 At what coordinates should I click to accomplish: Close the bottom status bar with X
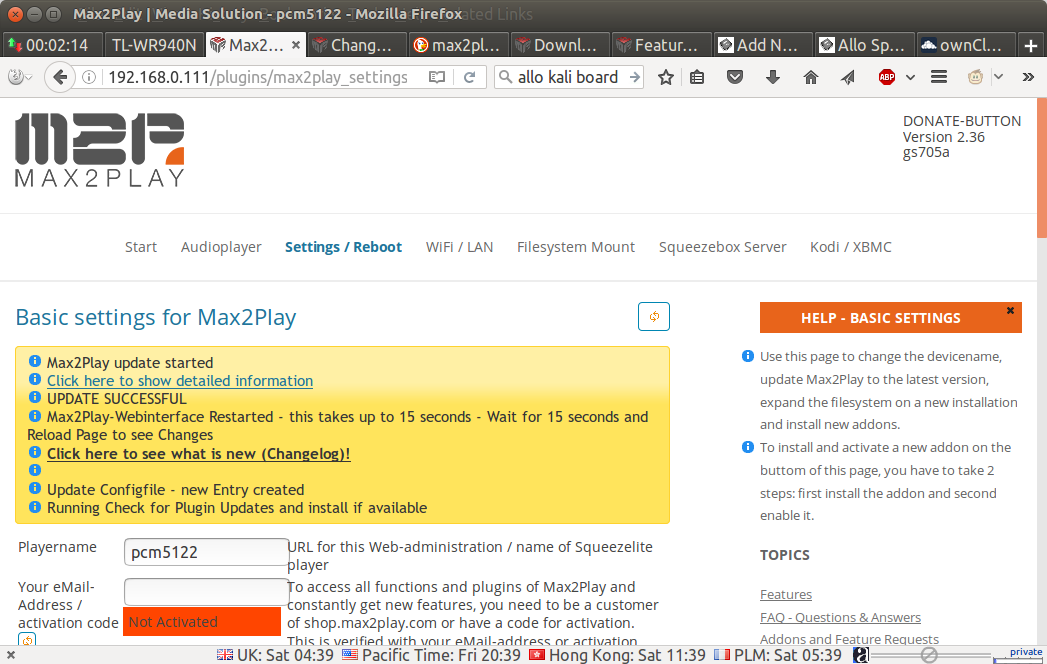[x=11, y=655]
